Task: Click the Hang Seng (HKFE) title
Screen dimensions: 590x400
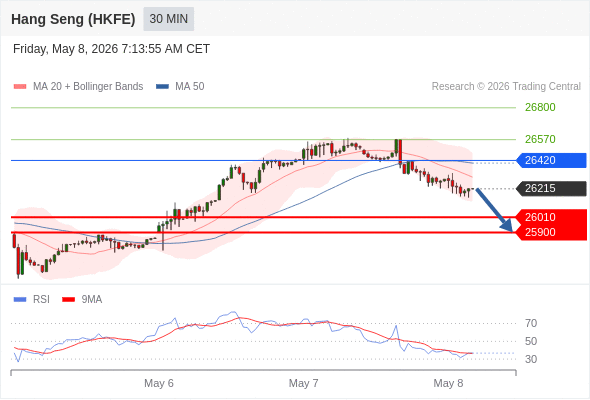Action: click(x=73, y=19)
